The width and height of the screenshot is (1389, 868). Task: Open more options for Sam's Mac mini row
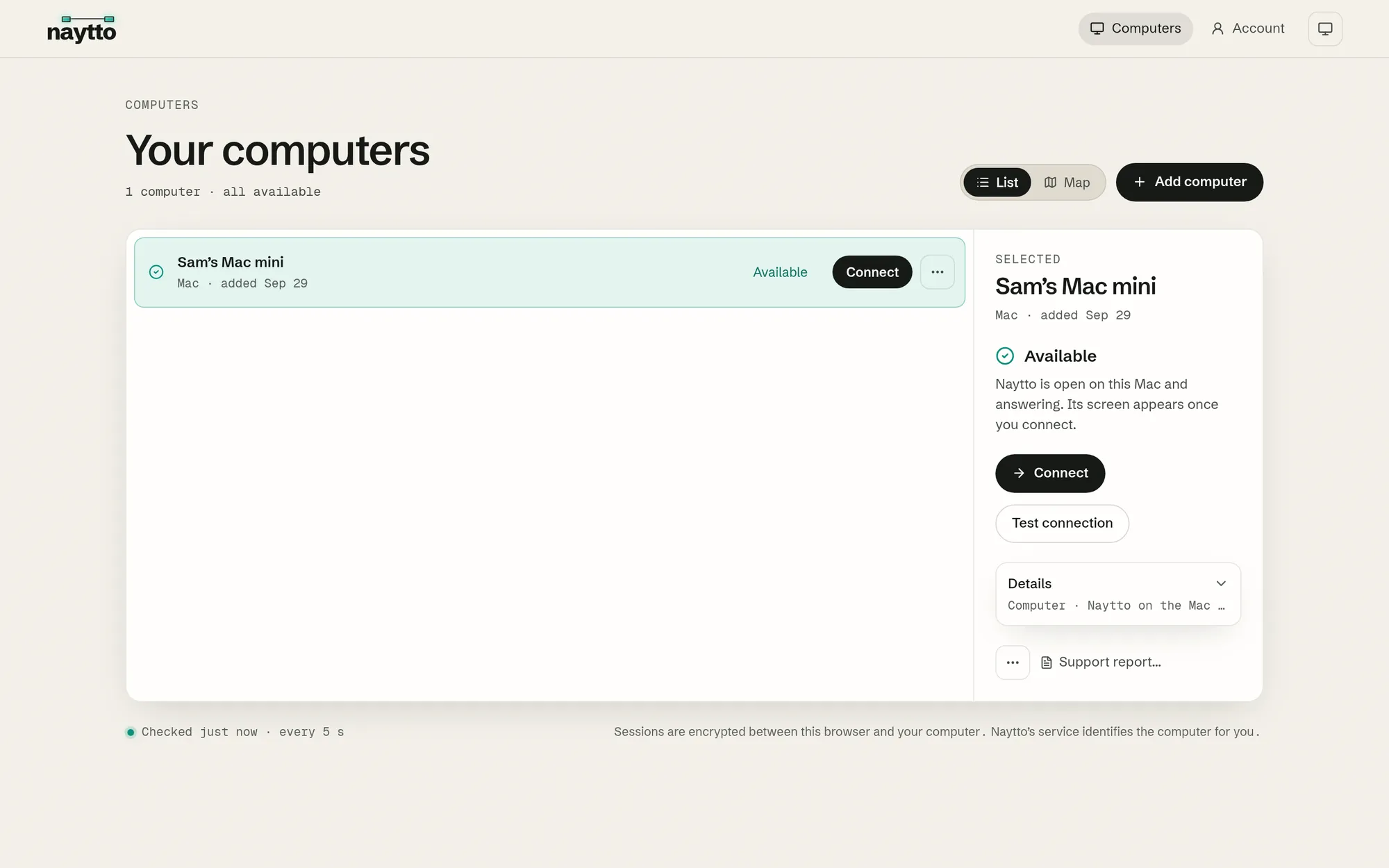tap(938, 272)
